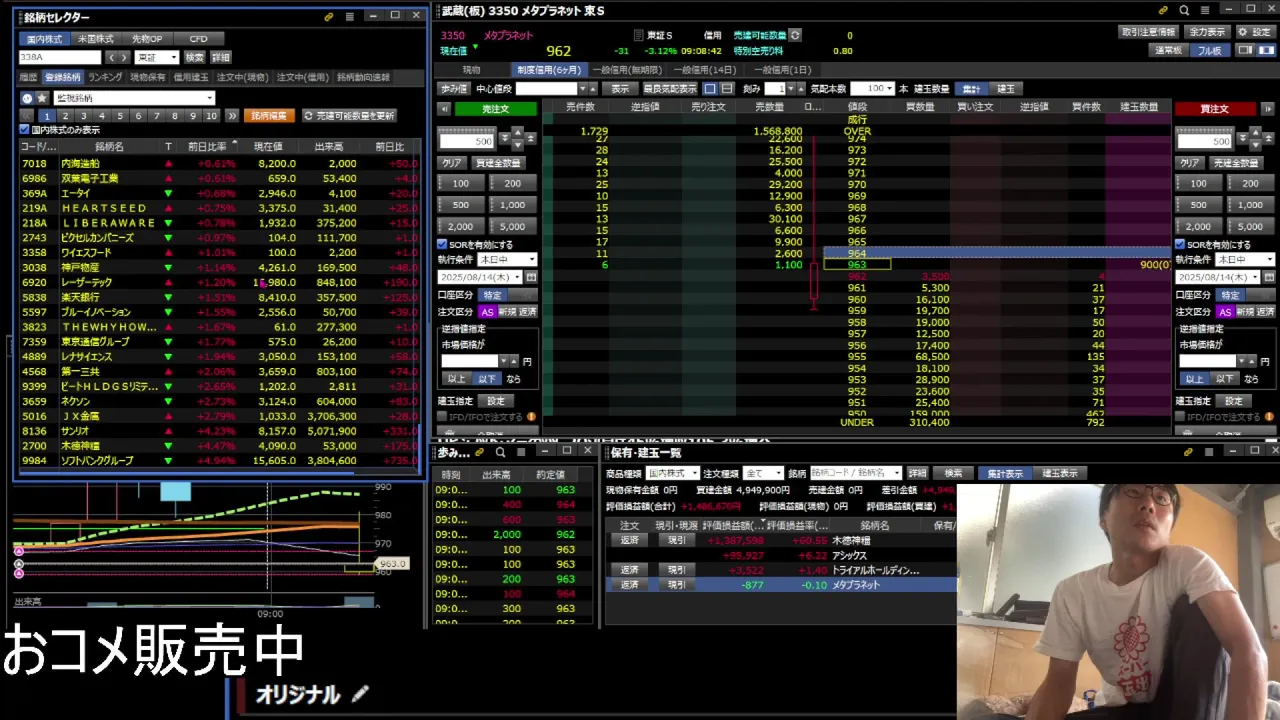The image size is (1280, 720).
Task: Click sell-side quantity field showing 500
Action: tap(467, 140)
